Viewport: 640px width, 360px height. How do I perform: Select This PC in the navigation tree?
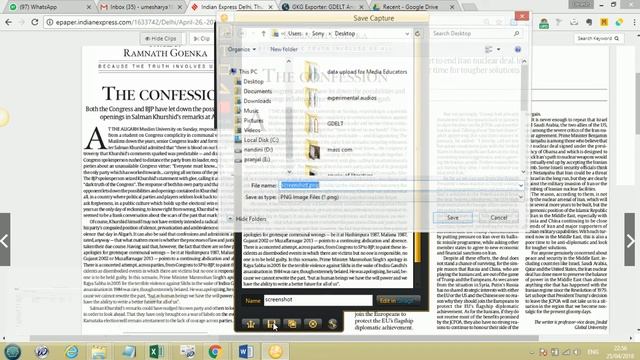(248, 71)
